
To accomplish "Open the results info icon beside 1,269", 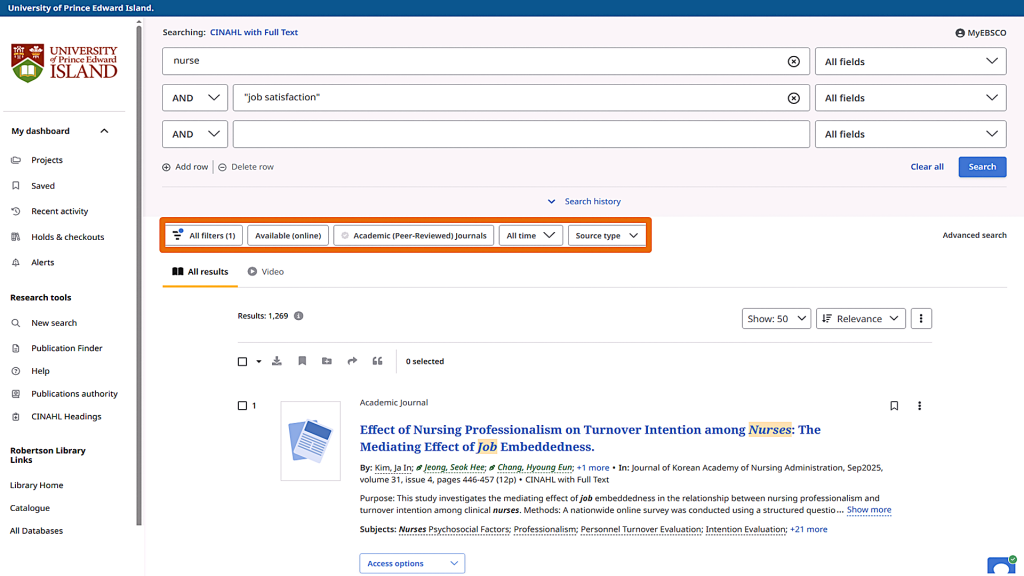I will click(x=298, y=316).
